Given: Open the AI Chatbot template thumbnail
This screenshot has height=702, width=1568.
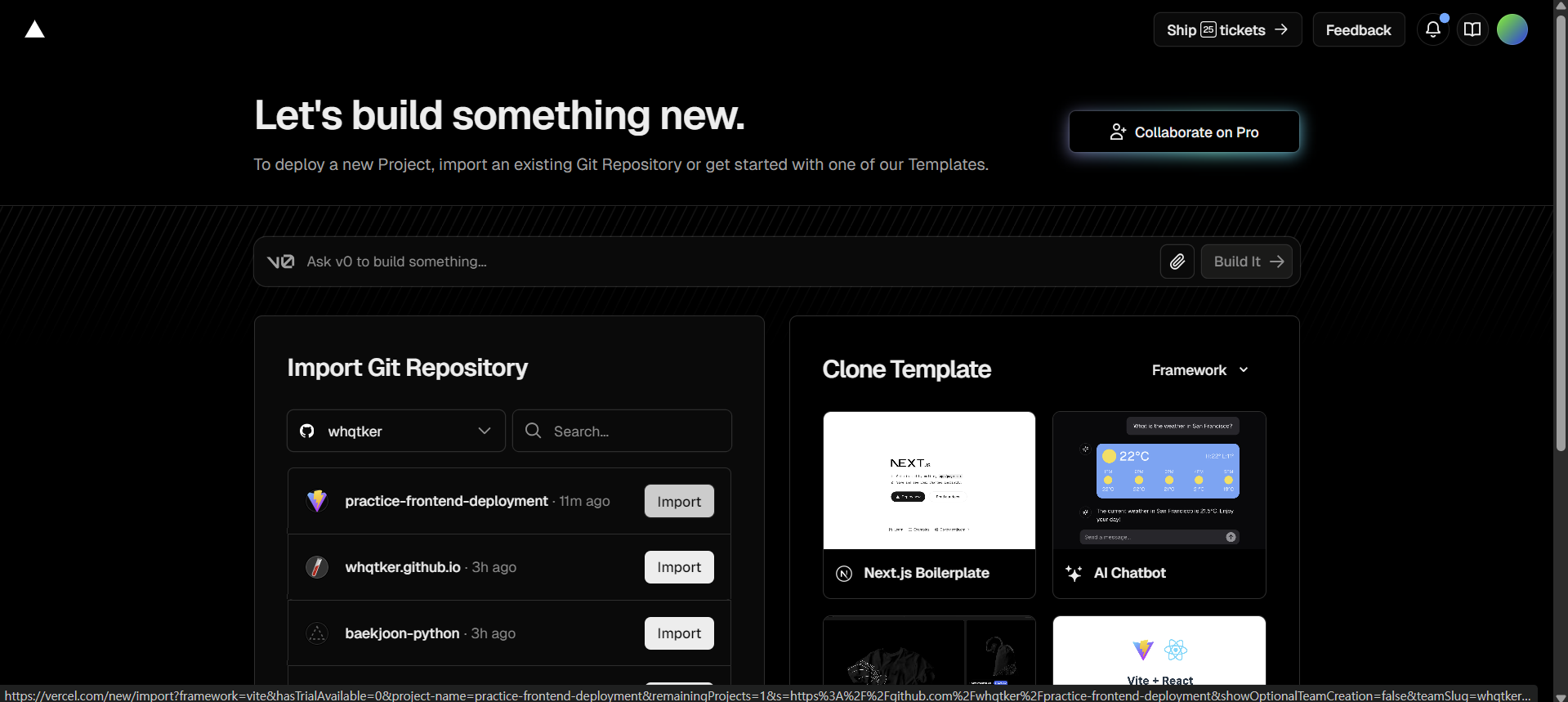Looking at the screenshot, I should pyautogui.click(x=1159, y=481).
